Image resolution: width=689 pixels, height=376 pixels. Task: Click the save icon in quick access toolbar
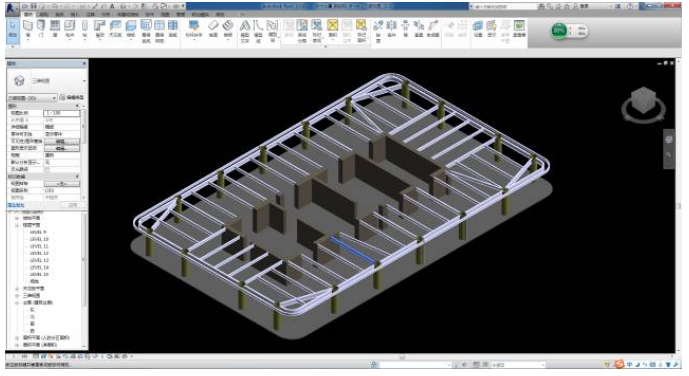tap(34, 6)
